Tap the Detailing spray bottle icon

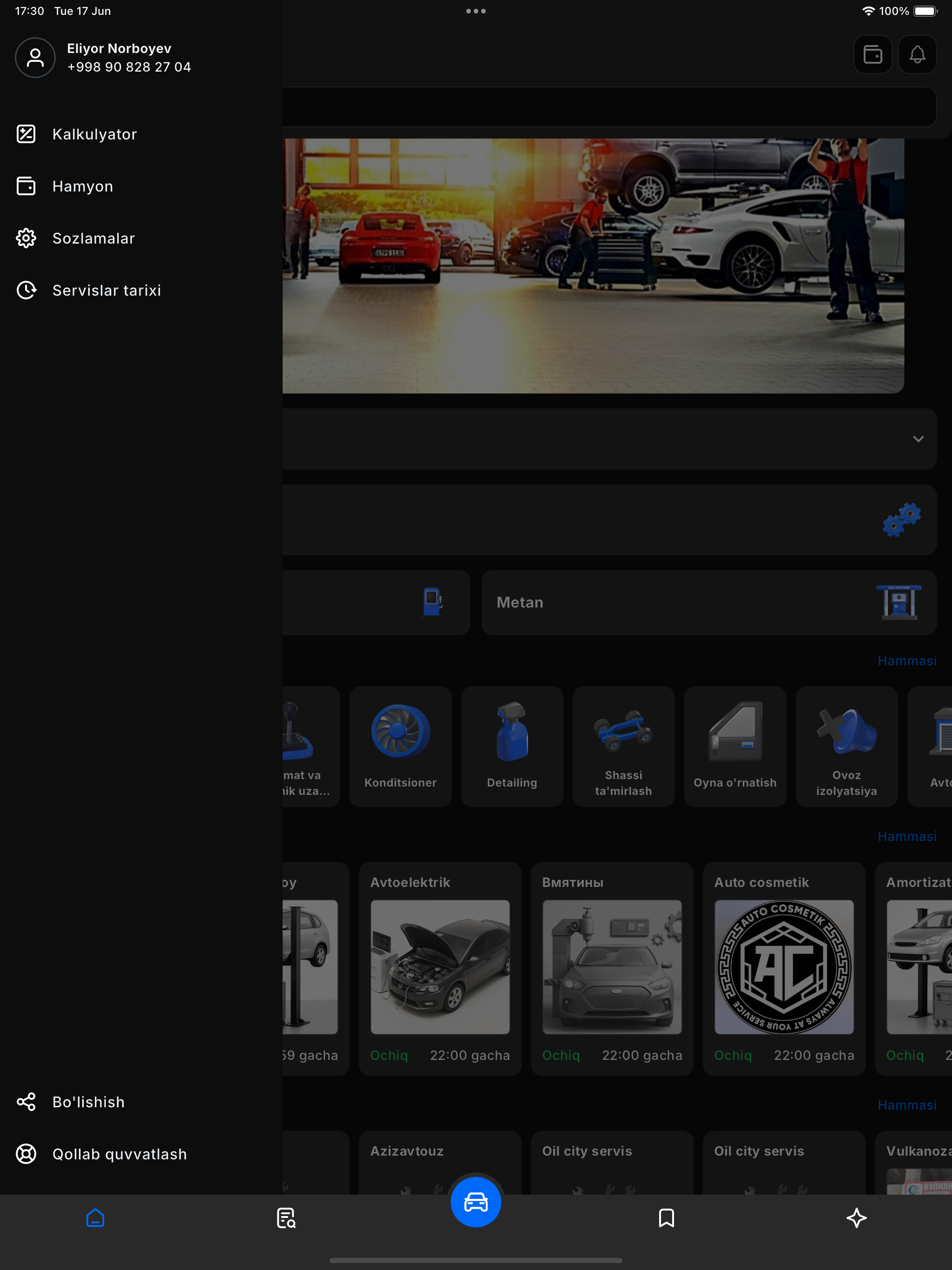pyautogui.click(x=512, y=731)
